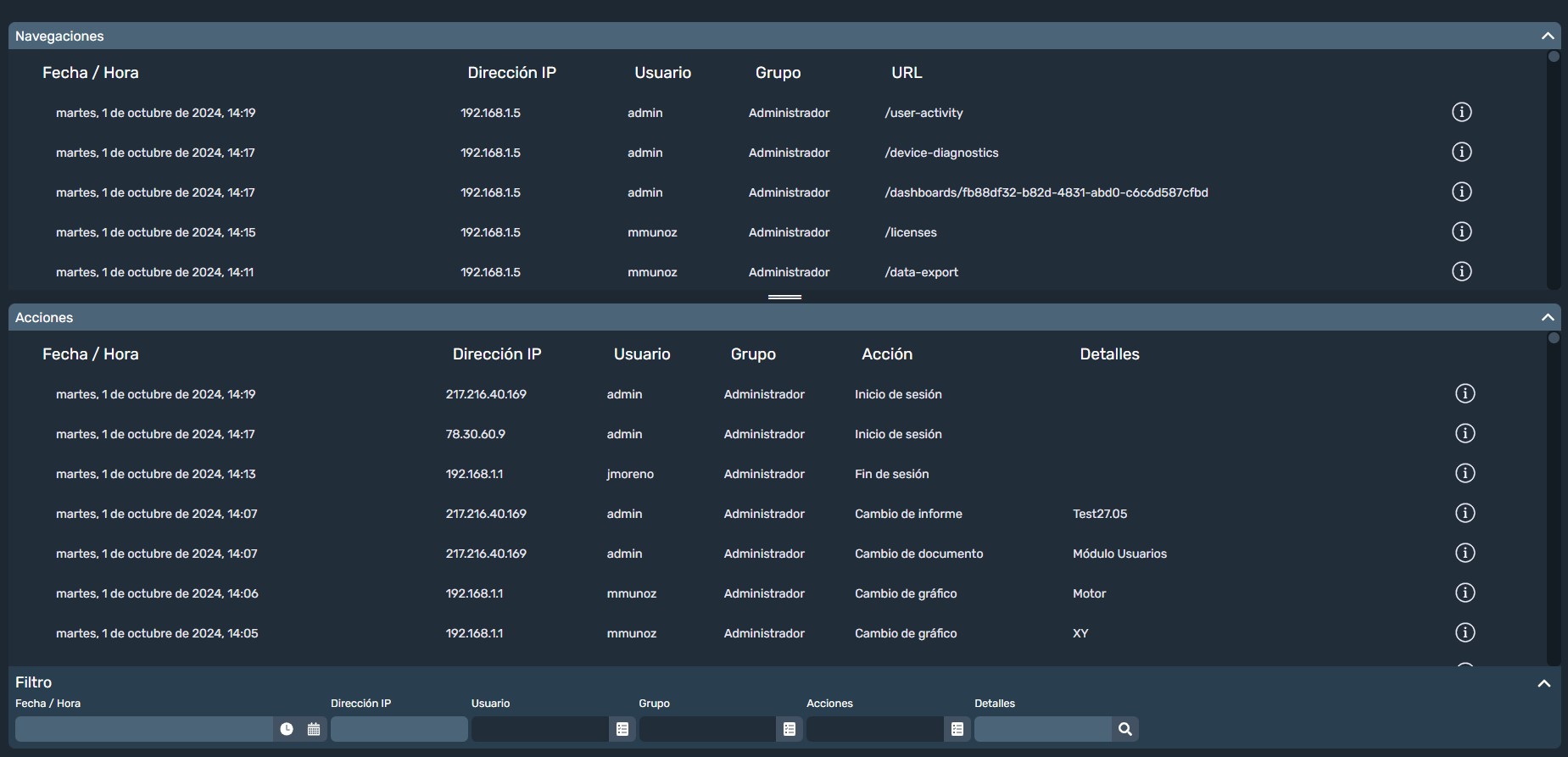The width and height of the screenshot is (1568, 757).
Task: Select the /licenses URL cell
Action: coord(911,232)
